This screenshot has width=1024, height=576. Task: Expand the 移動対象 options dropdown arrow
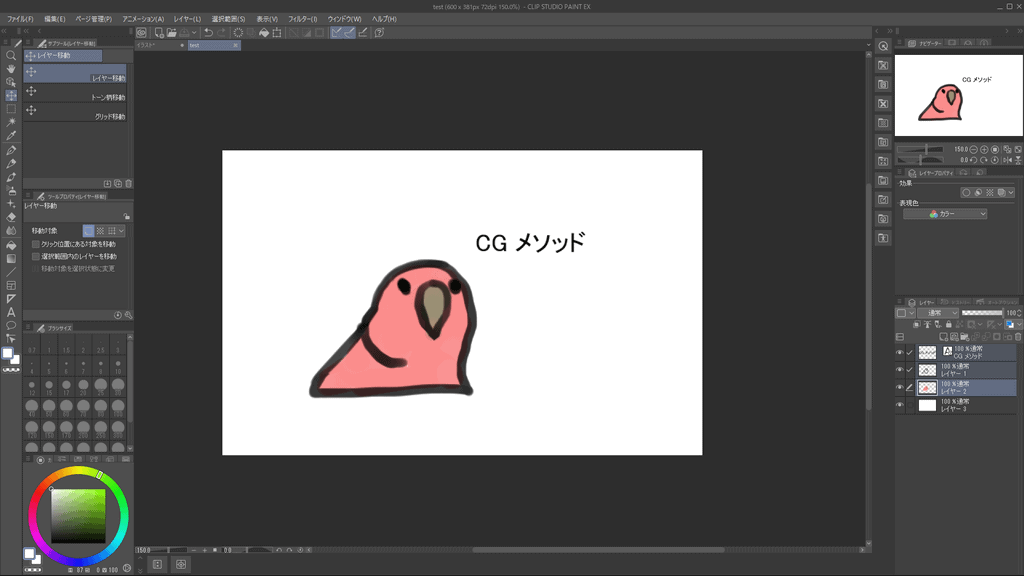coord(121,231)
